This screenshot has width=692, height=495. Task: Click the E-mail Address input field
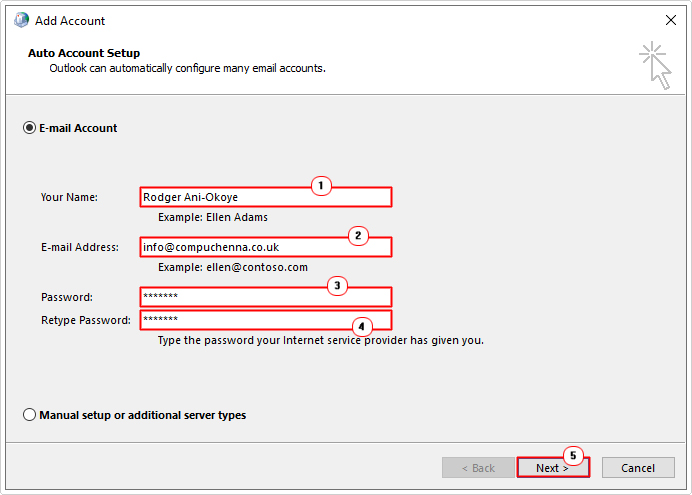pyautogui.click(x=266, y=247)
